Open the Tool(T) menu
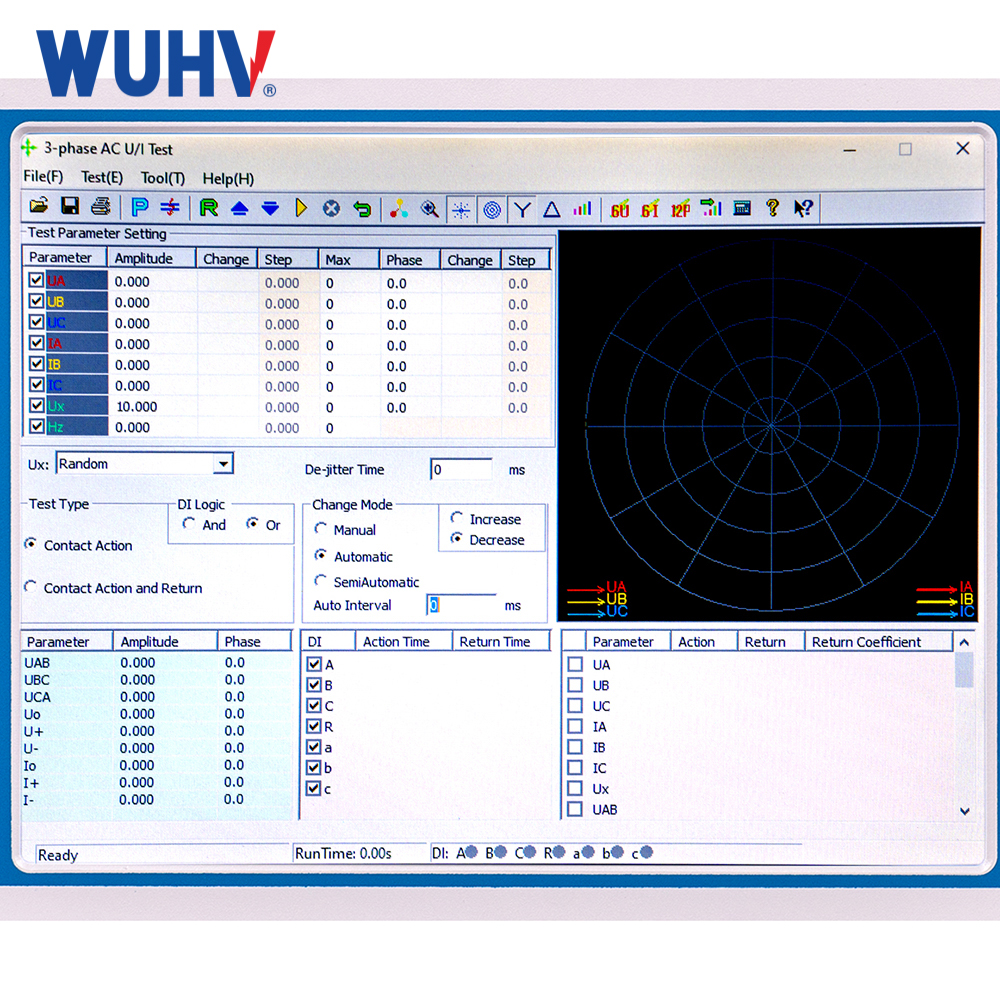 click(162, 178)
